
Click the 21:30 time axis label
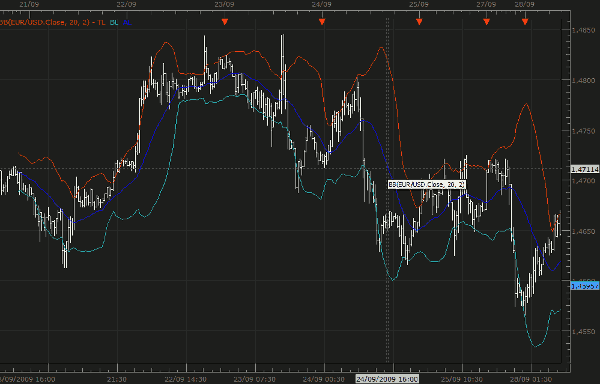[117, 379]
